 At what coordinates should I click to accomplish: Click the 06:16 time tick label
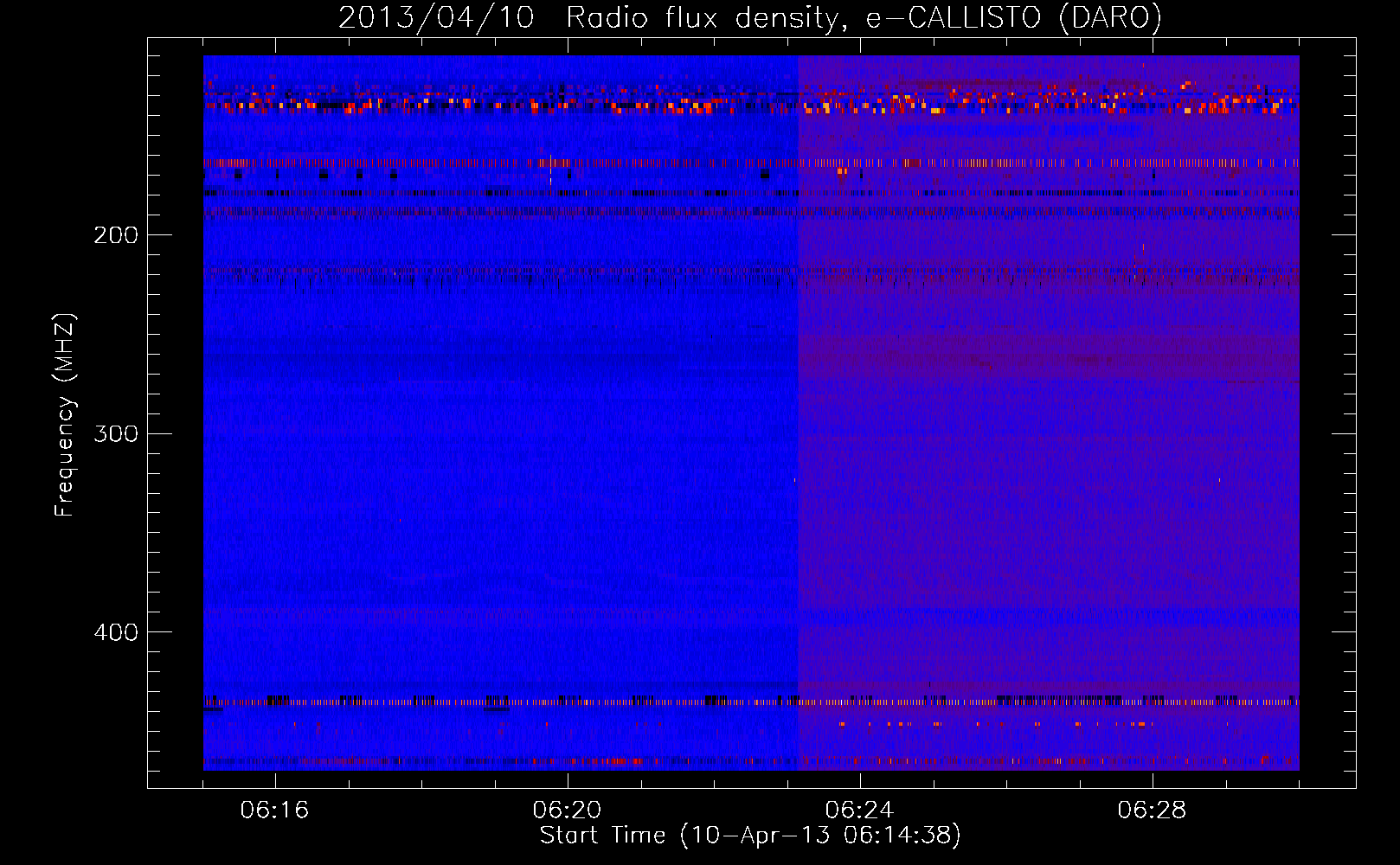274,810
